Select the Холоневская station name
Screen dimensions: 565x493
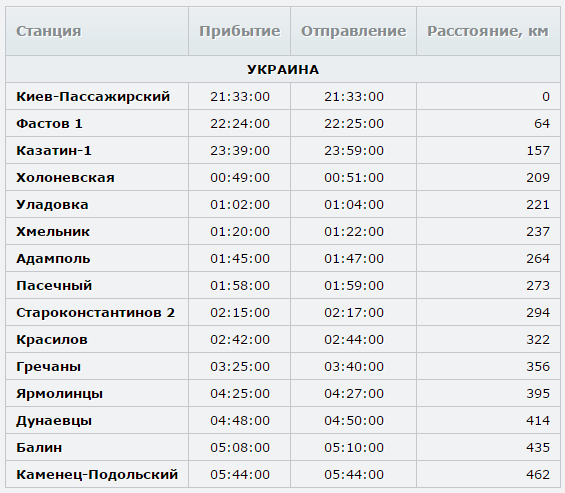(65, 177)
